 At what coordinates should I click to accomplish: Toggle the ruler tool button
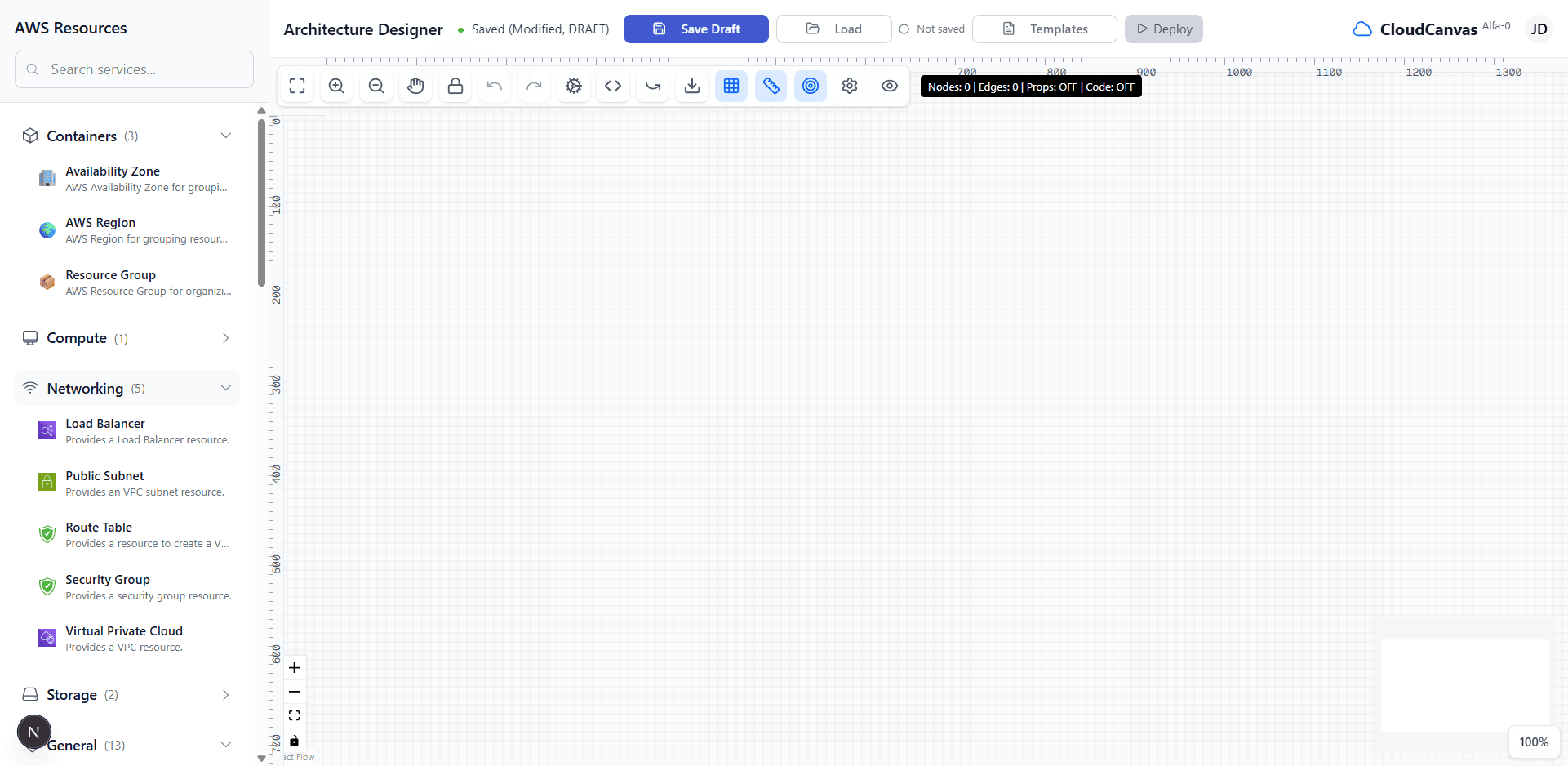[771, 87]
